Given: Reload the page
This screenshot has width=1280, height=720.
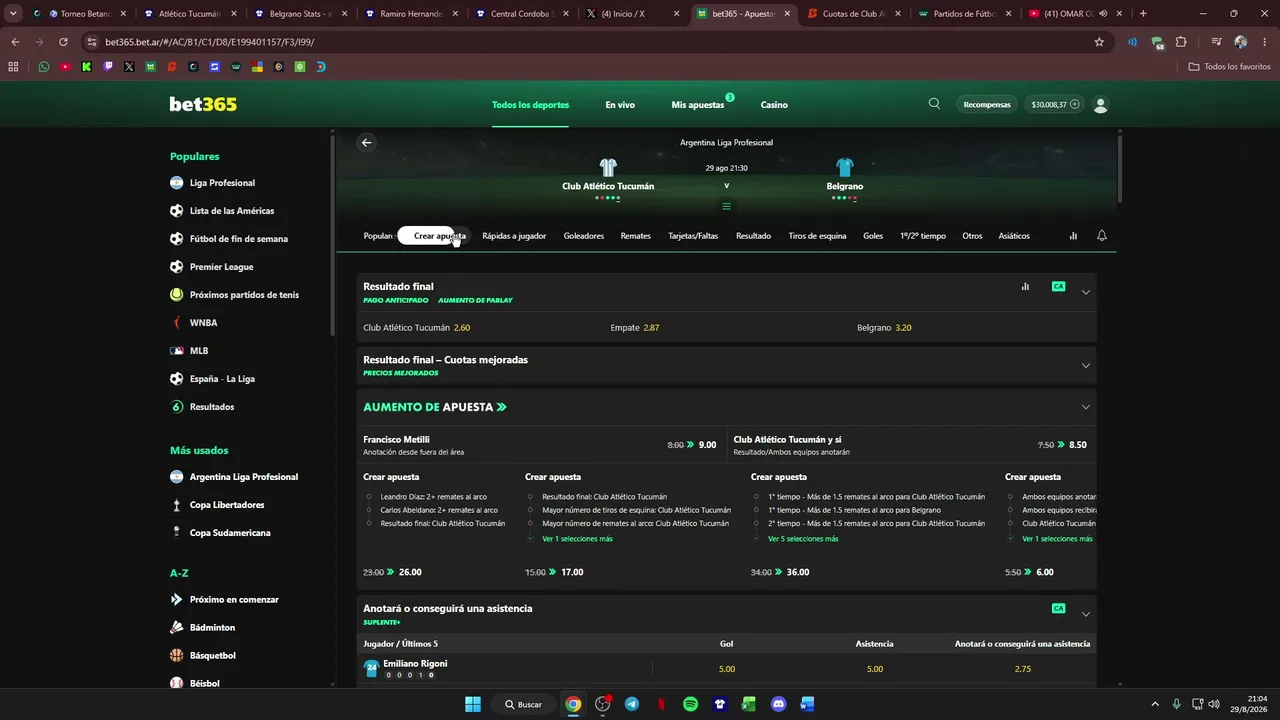Looking at the screenshot, I should pyautogui.click(x=63, y=42).
